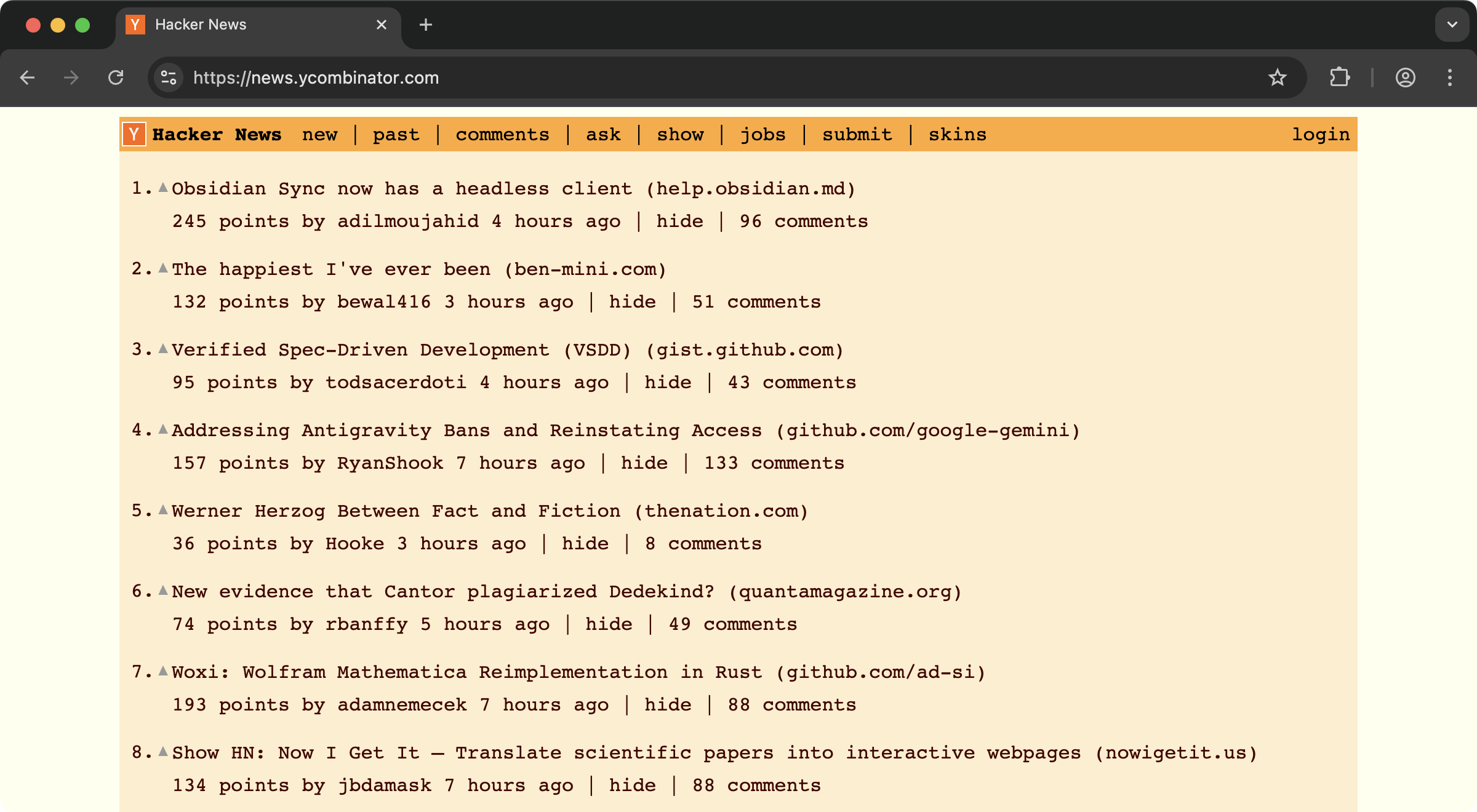This screenshot has height=812, width=1477.
Task: Reload the page
Action: pos(116,78)
